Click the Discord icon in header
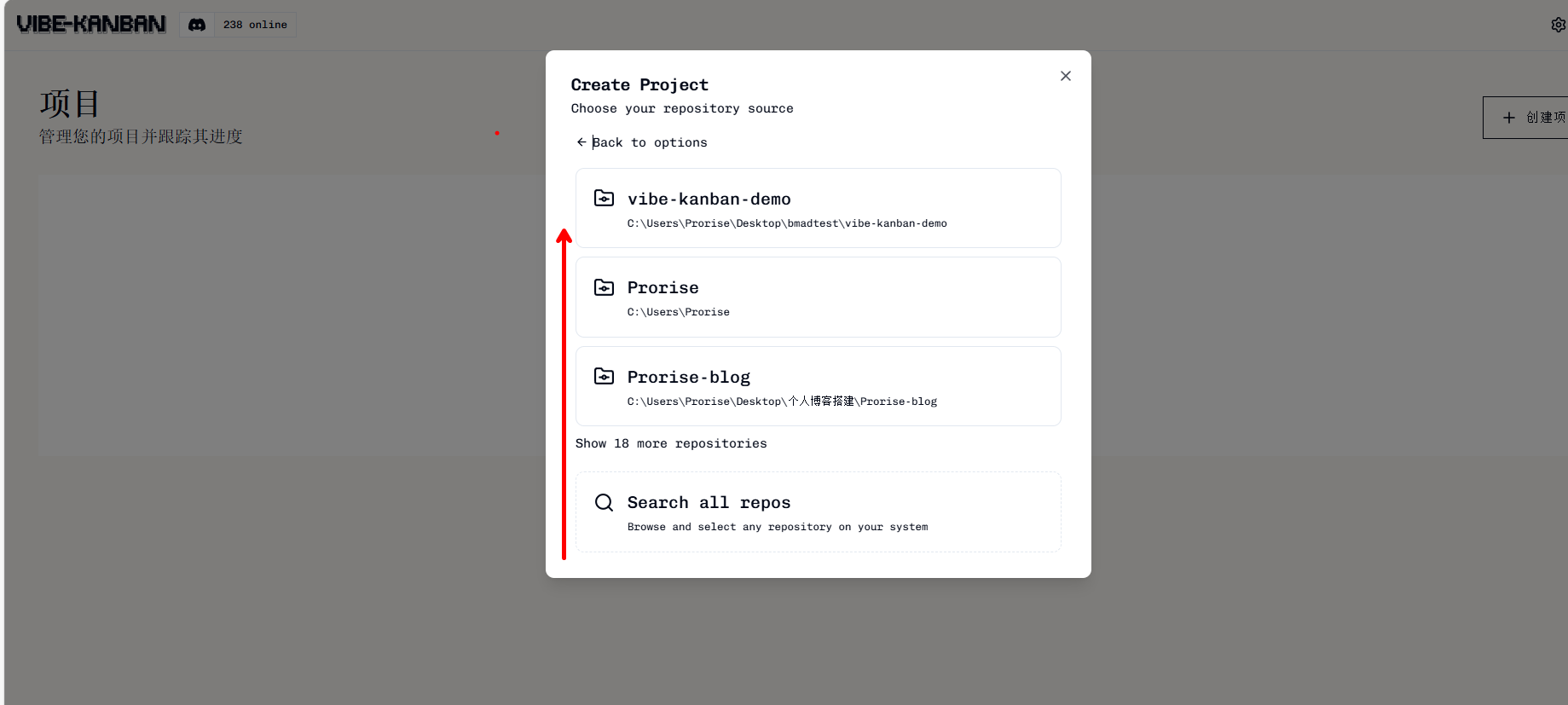This screenshot has height=705, width=1568. (x=197, y=25)
